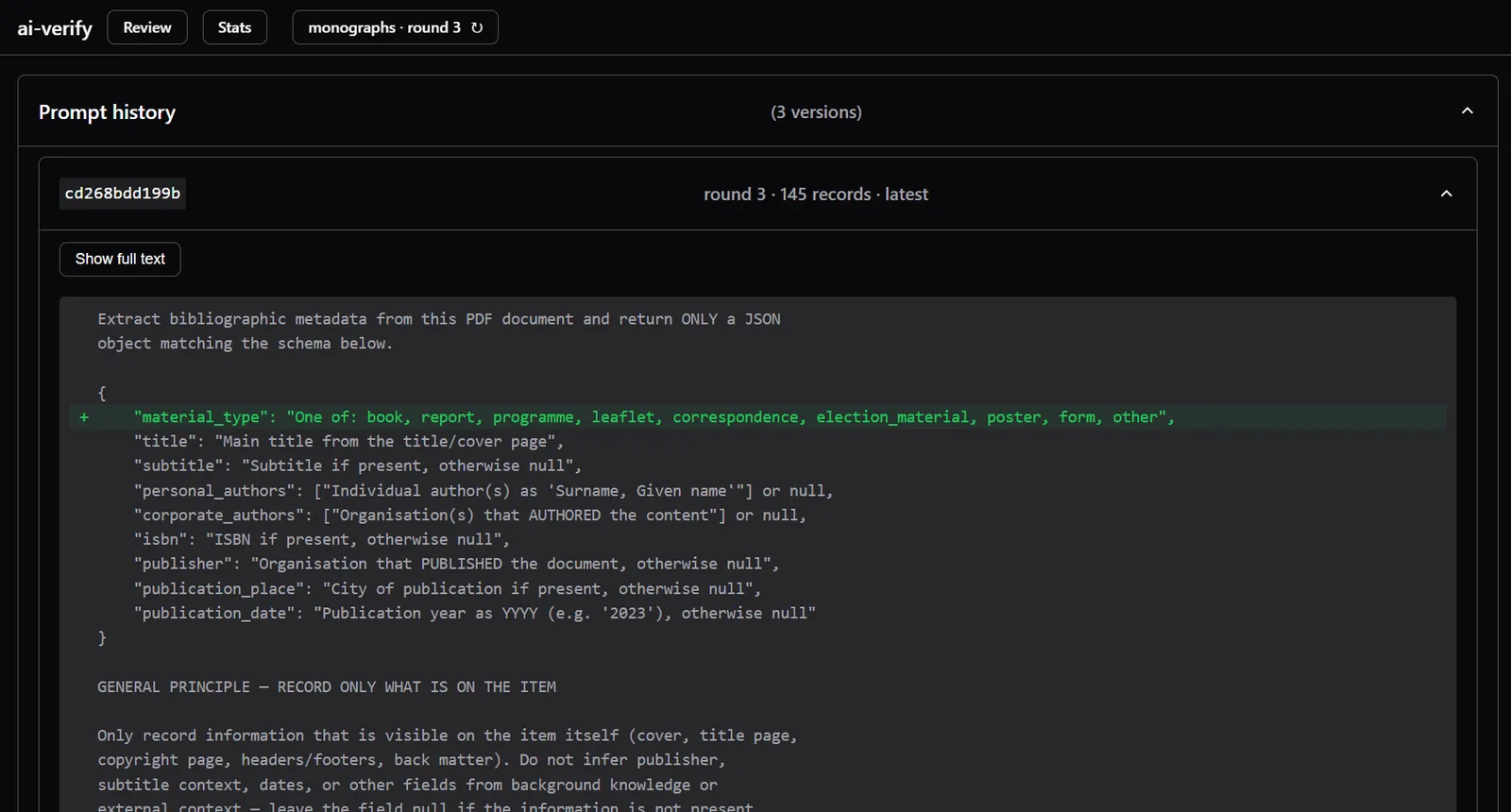Screen dimensions: 1511x812
Task: Click the "personal_authors" schema line
Action: pos(484,491)
